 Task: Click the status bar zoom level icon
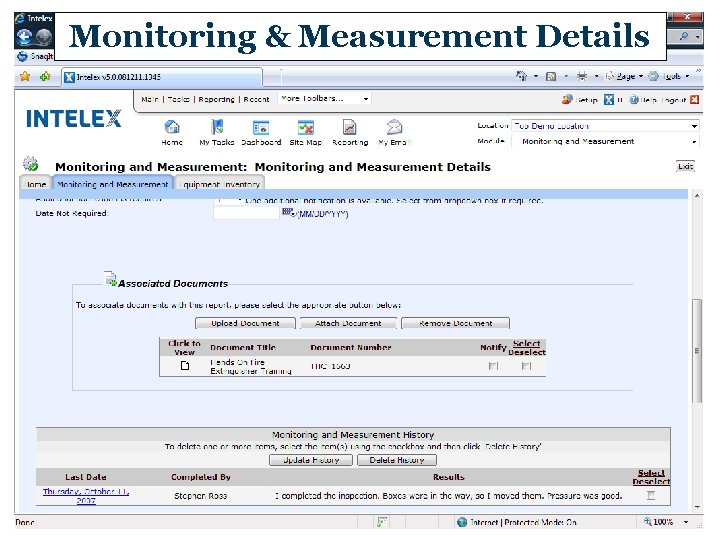[647, 522]
